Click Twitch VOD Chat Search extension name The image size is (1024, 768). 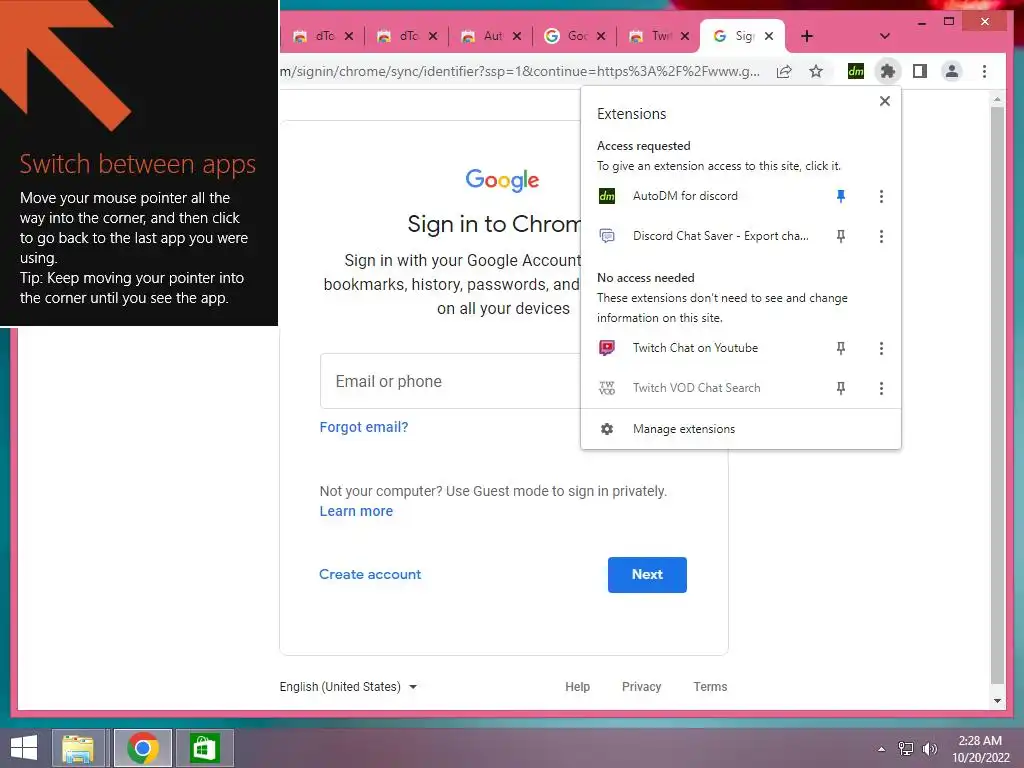696,388
